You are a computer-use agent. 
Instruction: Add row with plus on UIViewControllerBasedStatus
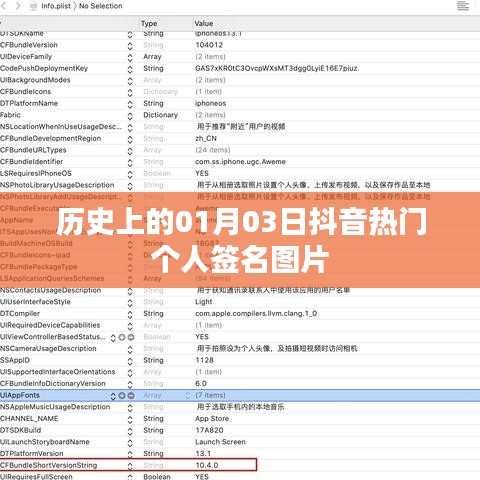click(122, 337)
